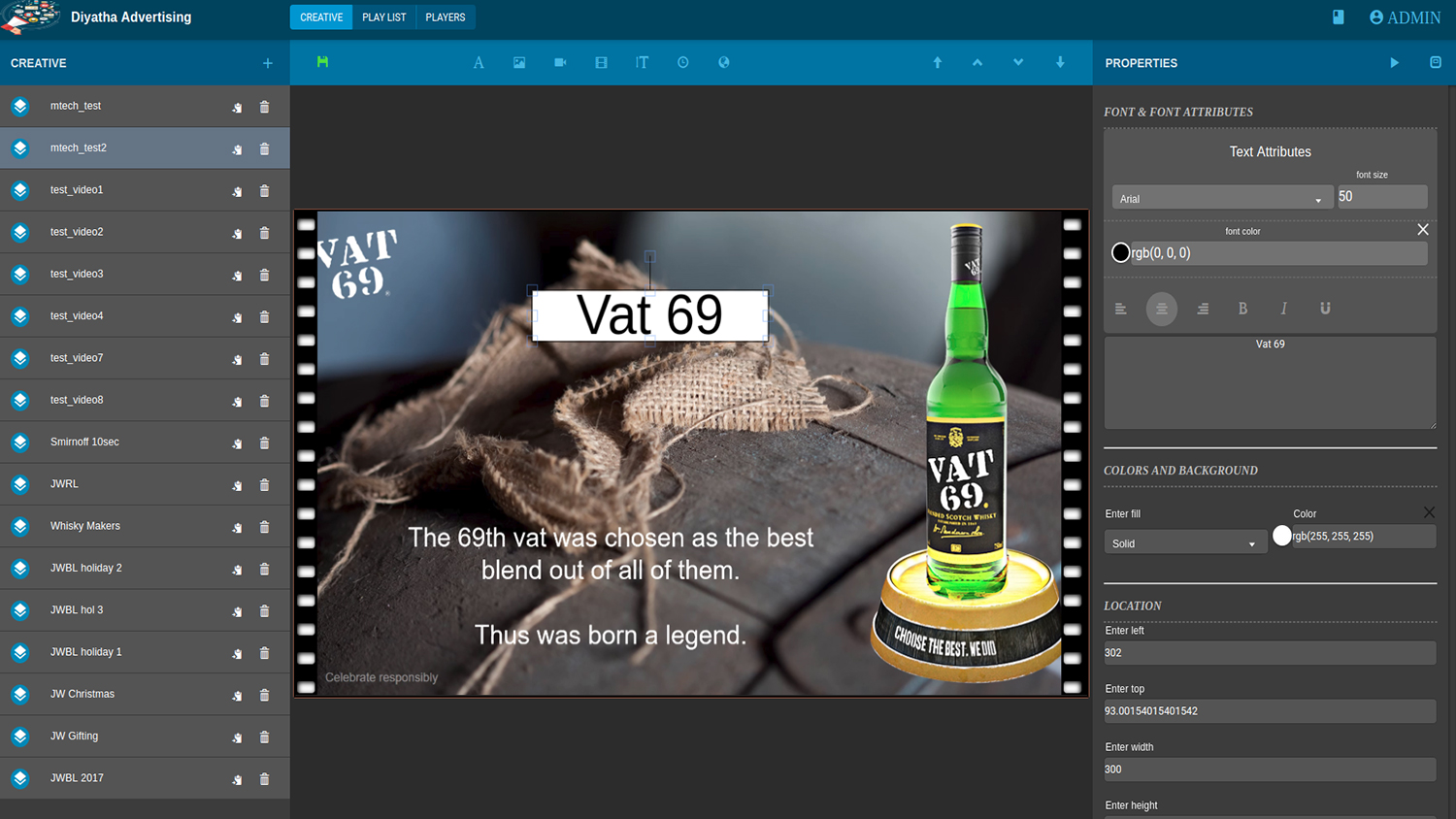This screenshot has height=819, width=1456.
Task: Duplicate the mtech_test2 creative
Action: pyautogui.click(x=237, y=149)
